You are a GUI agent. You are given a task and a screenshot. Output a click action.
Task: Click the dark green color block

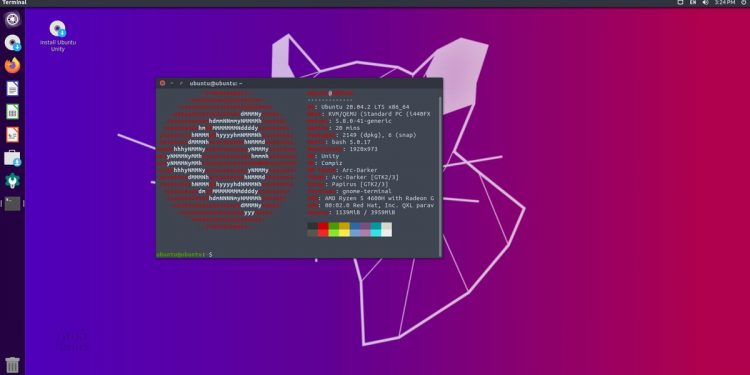tap(333, 226)
